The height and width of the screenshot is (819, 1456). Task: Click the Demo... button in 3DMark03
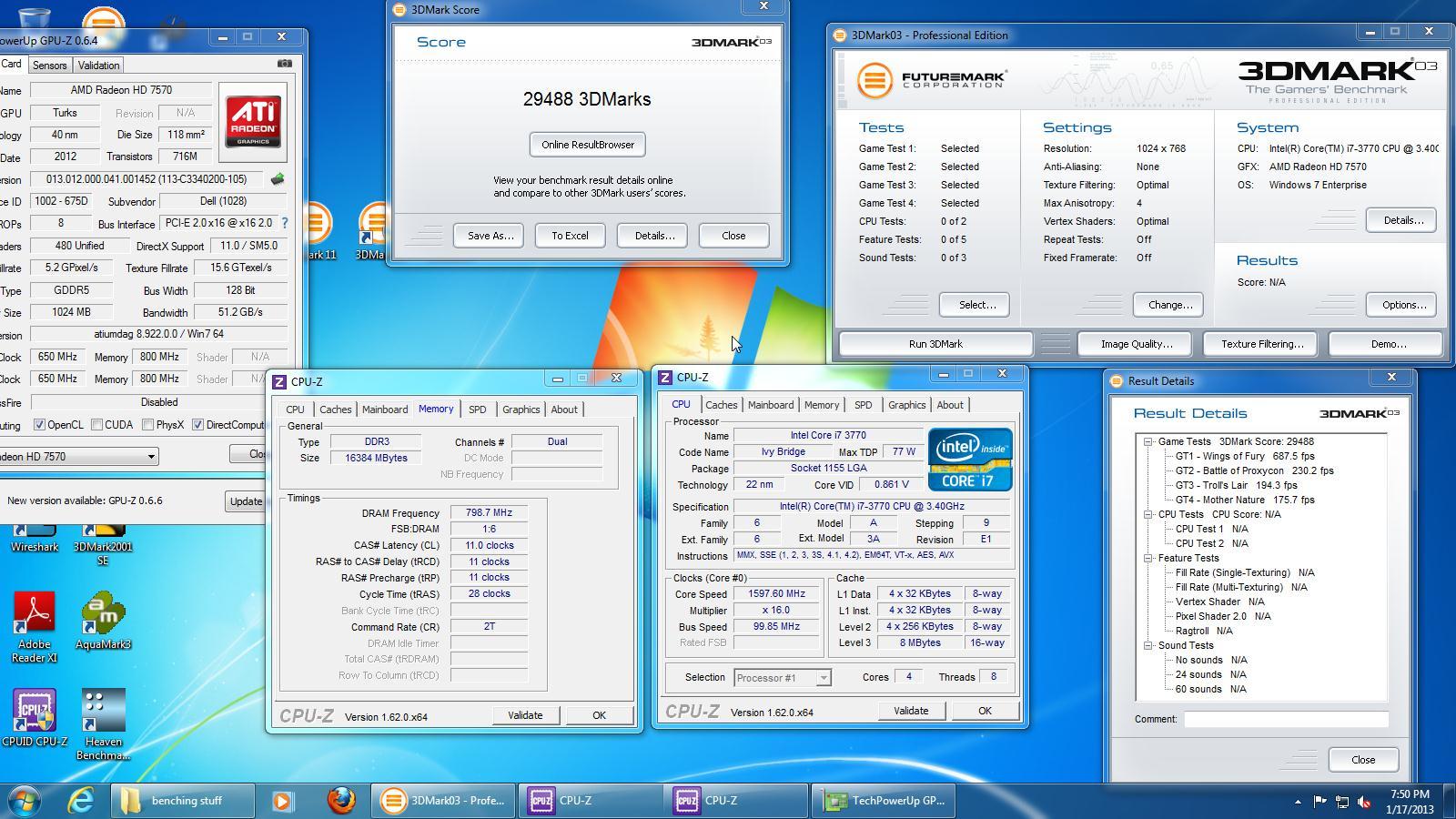pos(1387,344)
